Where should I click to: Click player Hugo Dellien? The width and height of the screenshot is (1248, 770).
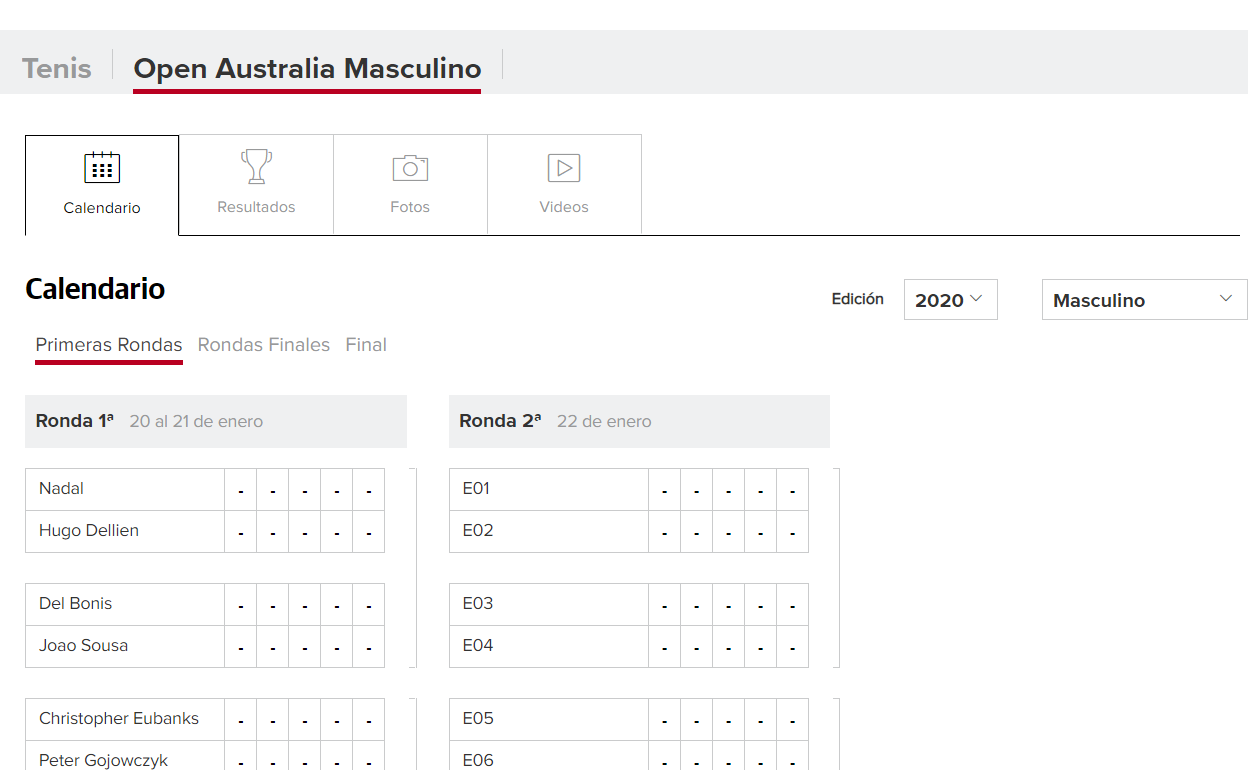pyautogui.click(x=89, y=531)
